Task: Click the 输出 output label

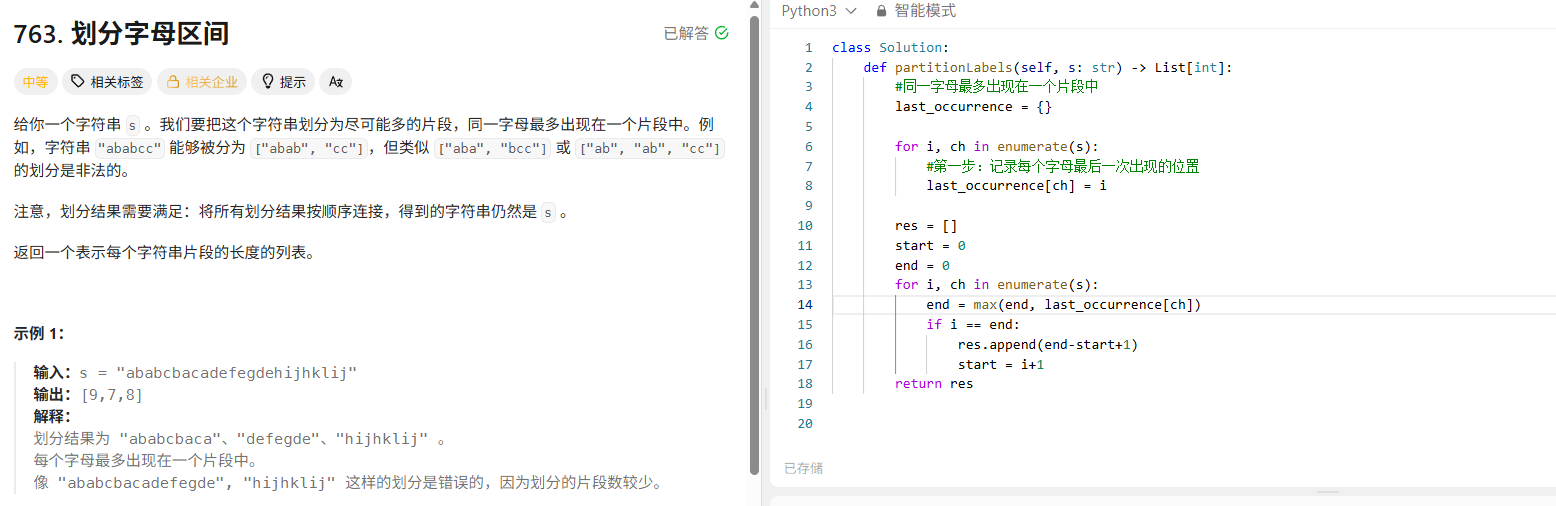Action: 54,394
